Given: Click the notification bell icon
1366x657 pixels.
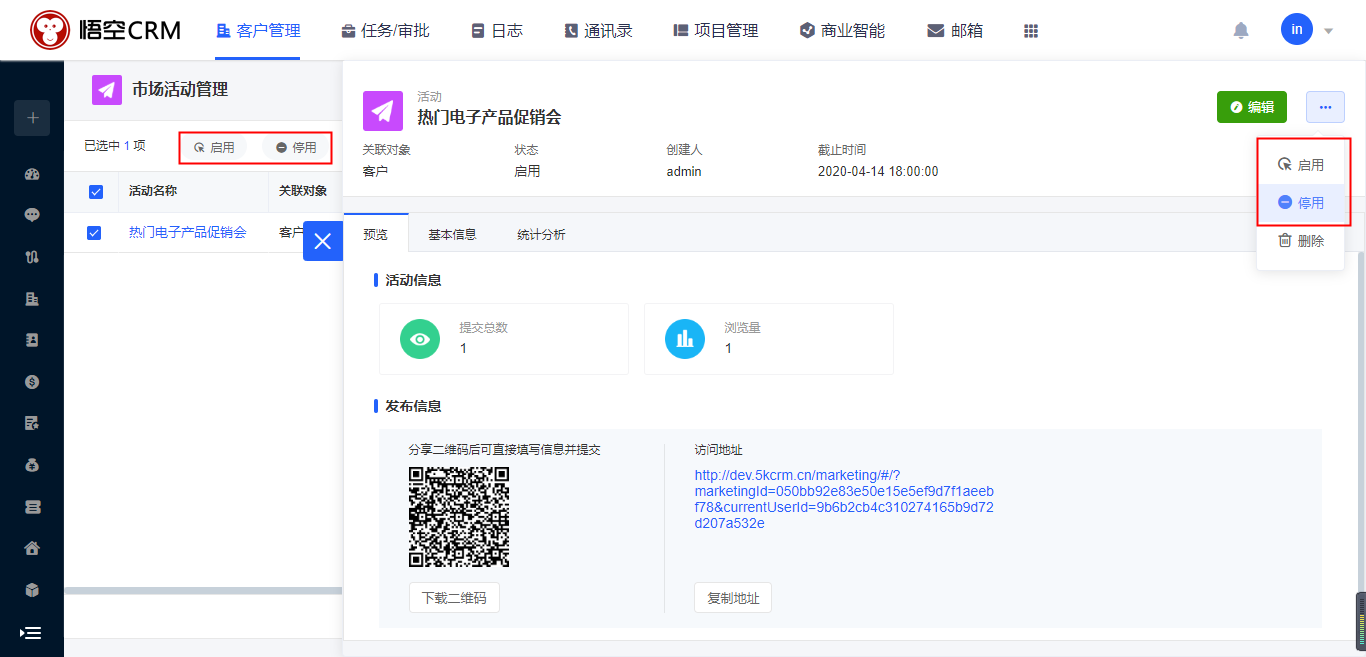Looking at the screenshot, I should [1241, 31].
